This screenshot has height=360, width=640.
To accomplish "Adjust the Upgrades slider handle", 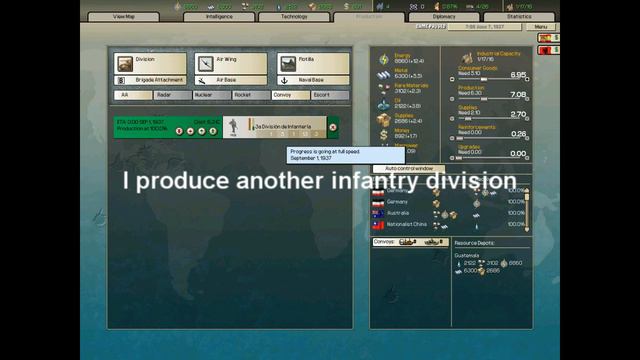I will (459, 158).
